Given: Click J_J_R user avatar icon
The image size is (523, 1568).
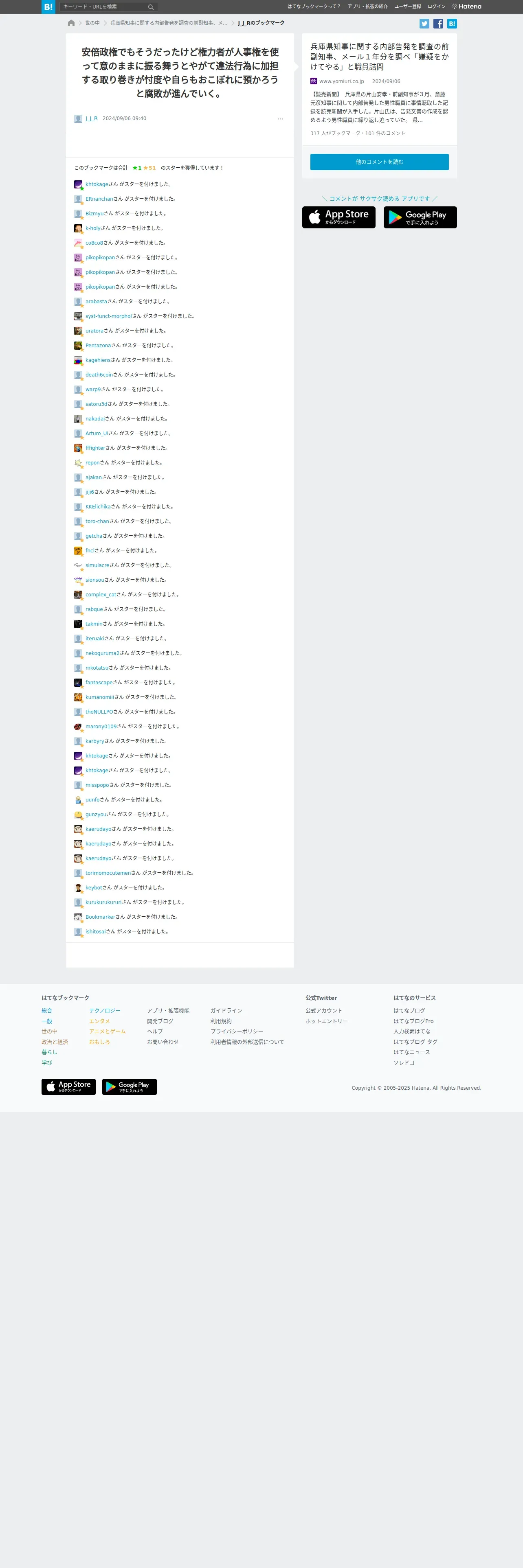Looking at the screenshot, I should 78,119.
